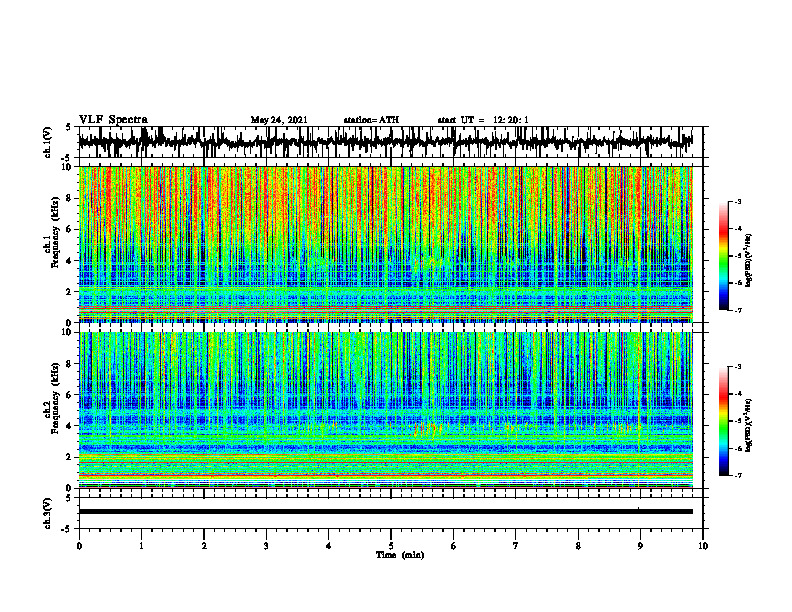The width and height of the screenshot is (792, 612).
Task: Click the "ch.1(V)" waveform axis label
Action: pos(48,142)
